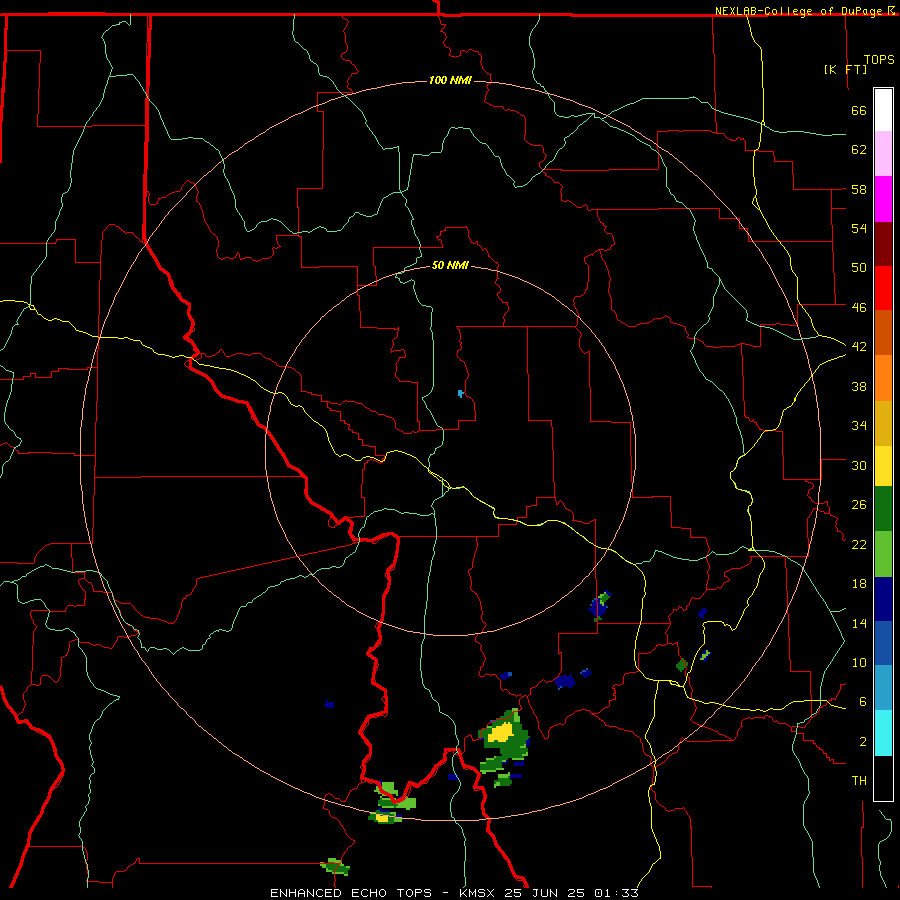Click the legend value 2
Viewport: 900px width, 900px height.
coord(863,741)
